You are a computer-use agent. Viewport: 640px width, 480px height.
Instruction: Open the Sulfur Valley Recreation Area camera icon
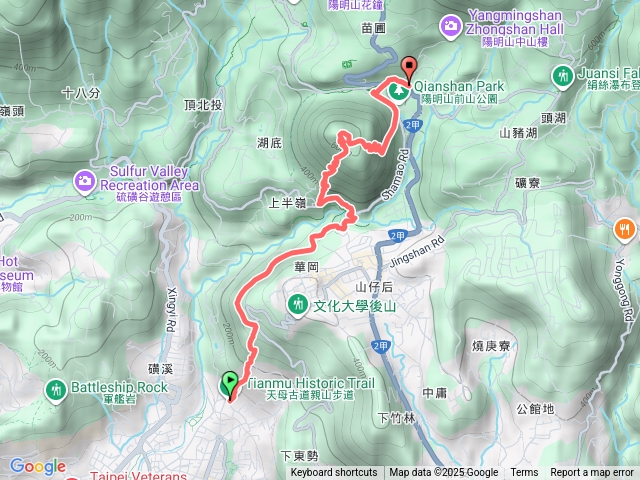click(x=85, y=182)
